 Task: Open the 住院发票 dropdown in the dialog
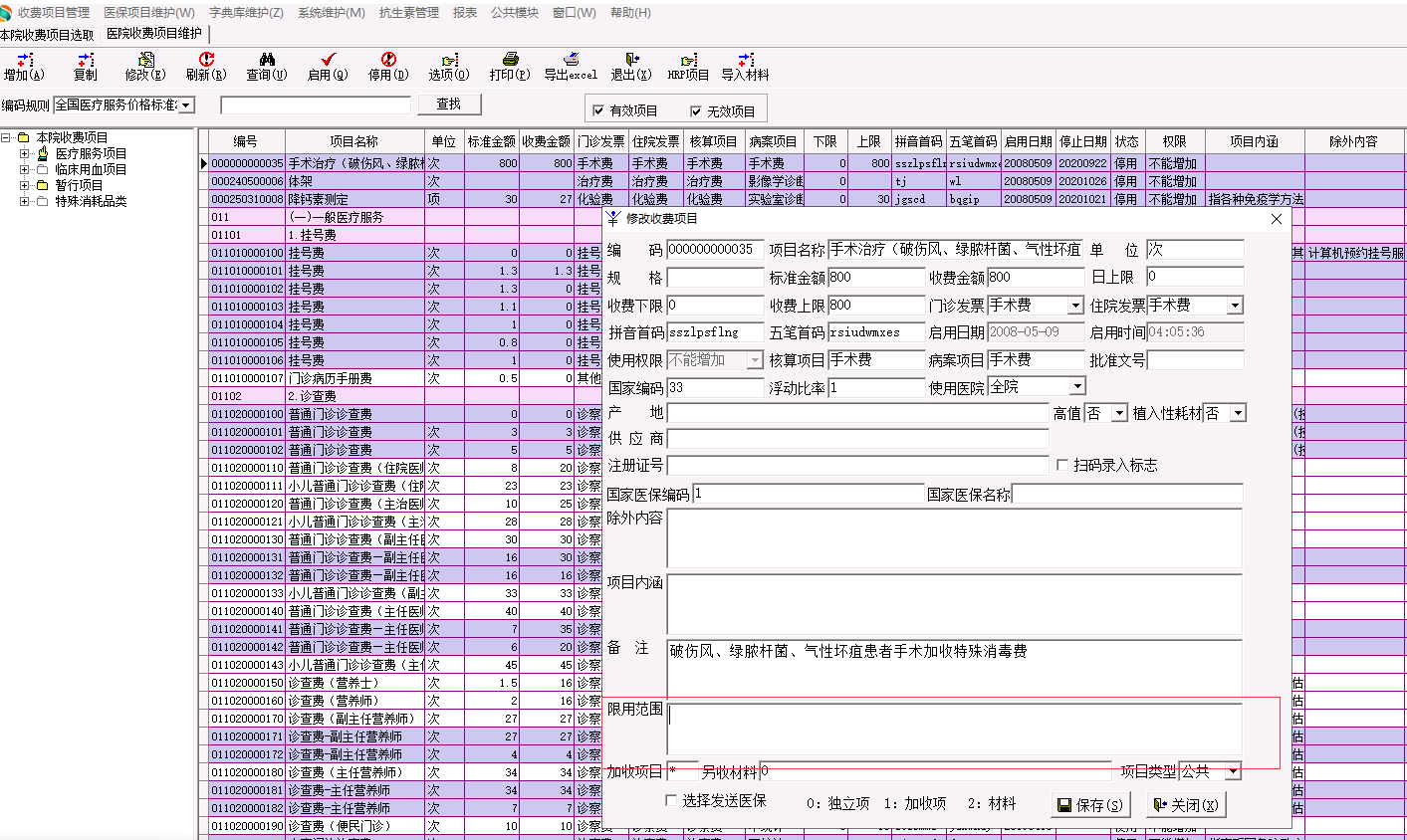pos(1235,306)
